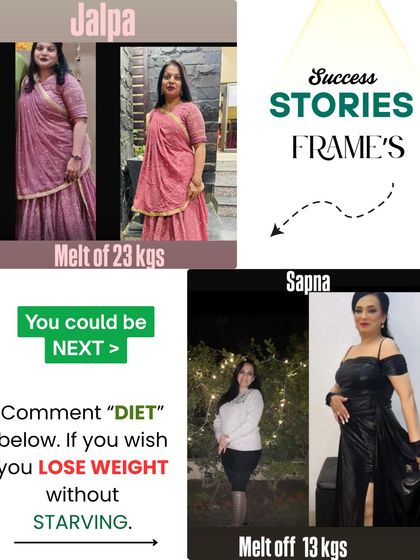Screen dimensions: 420x560
Task: Click the word 'without' above STARVING
Action: 82,495
